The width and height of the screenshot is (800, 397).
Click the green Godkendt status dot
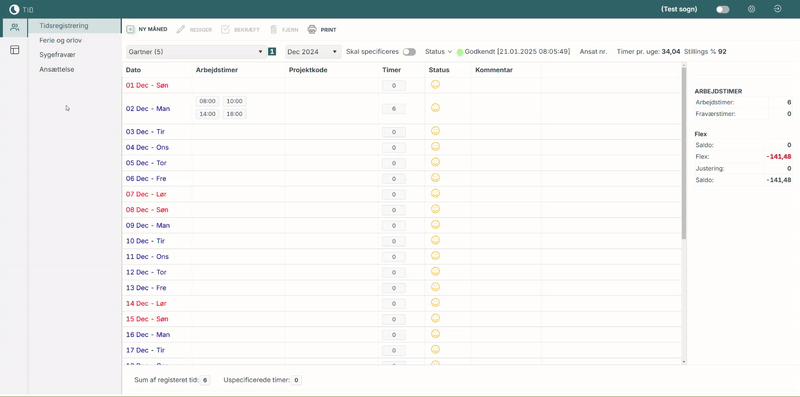click(460, 52)
